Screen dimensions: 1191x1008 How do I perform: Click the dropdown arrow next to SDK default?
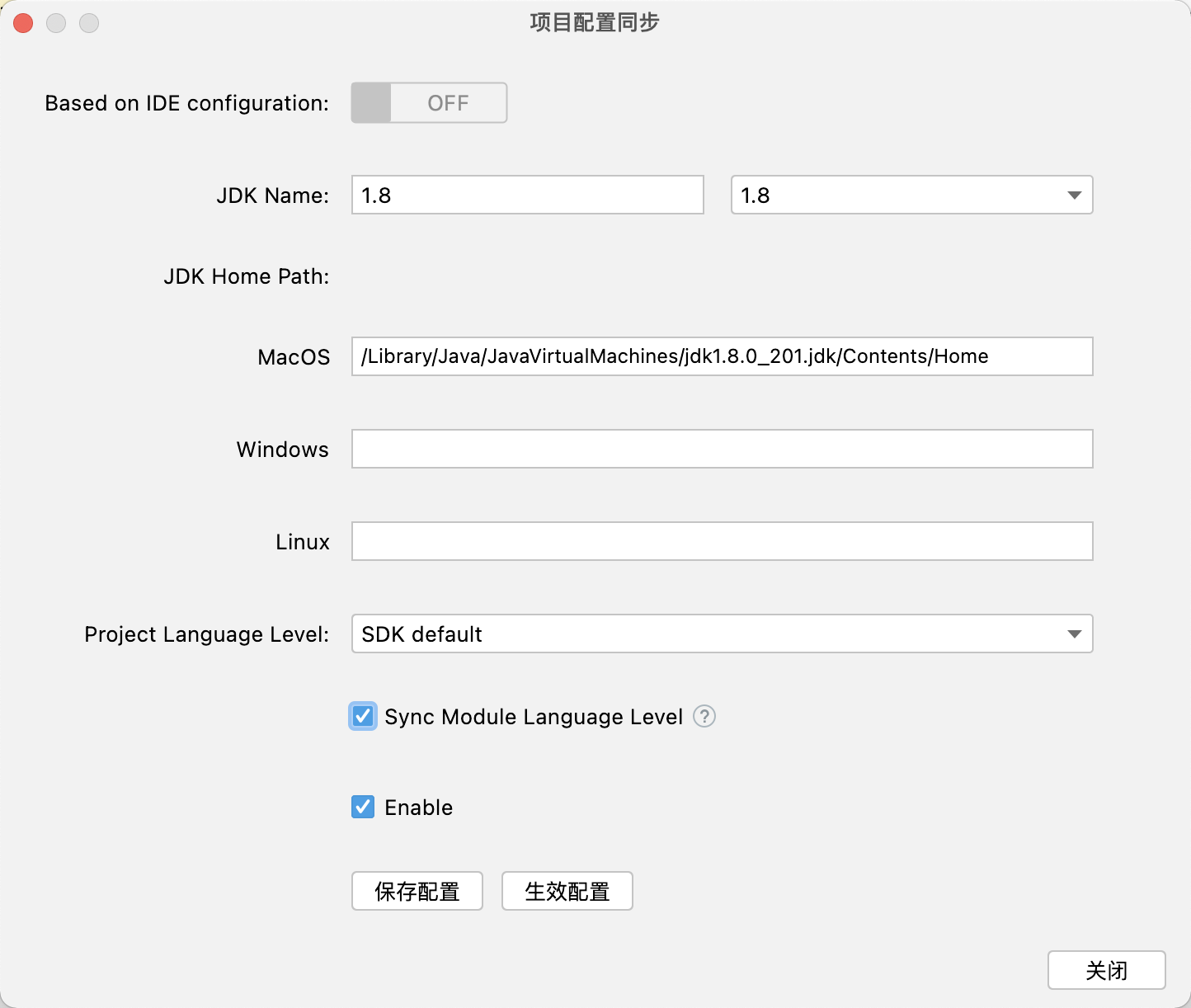pos(1073,634)
